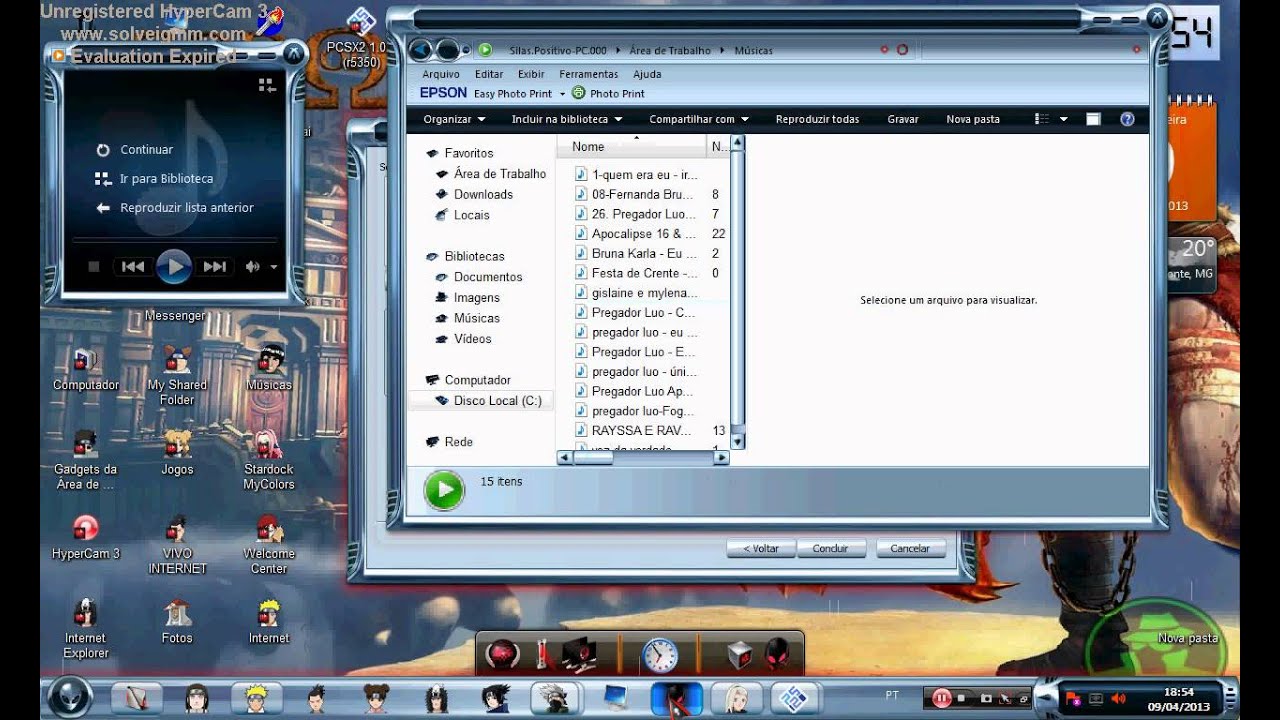Open Locais in navigation pane
This screenshot has width=1280, height=720.
[x=472, y=215]
